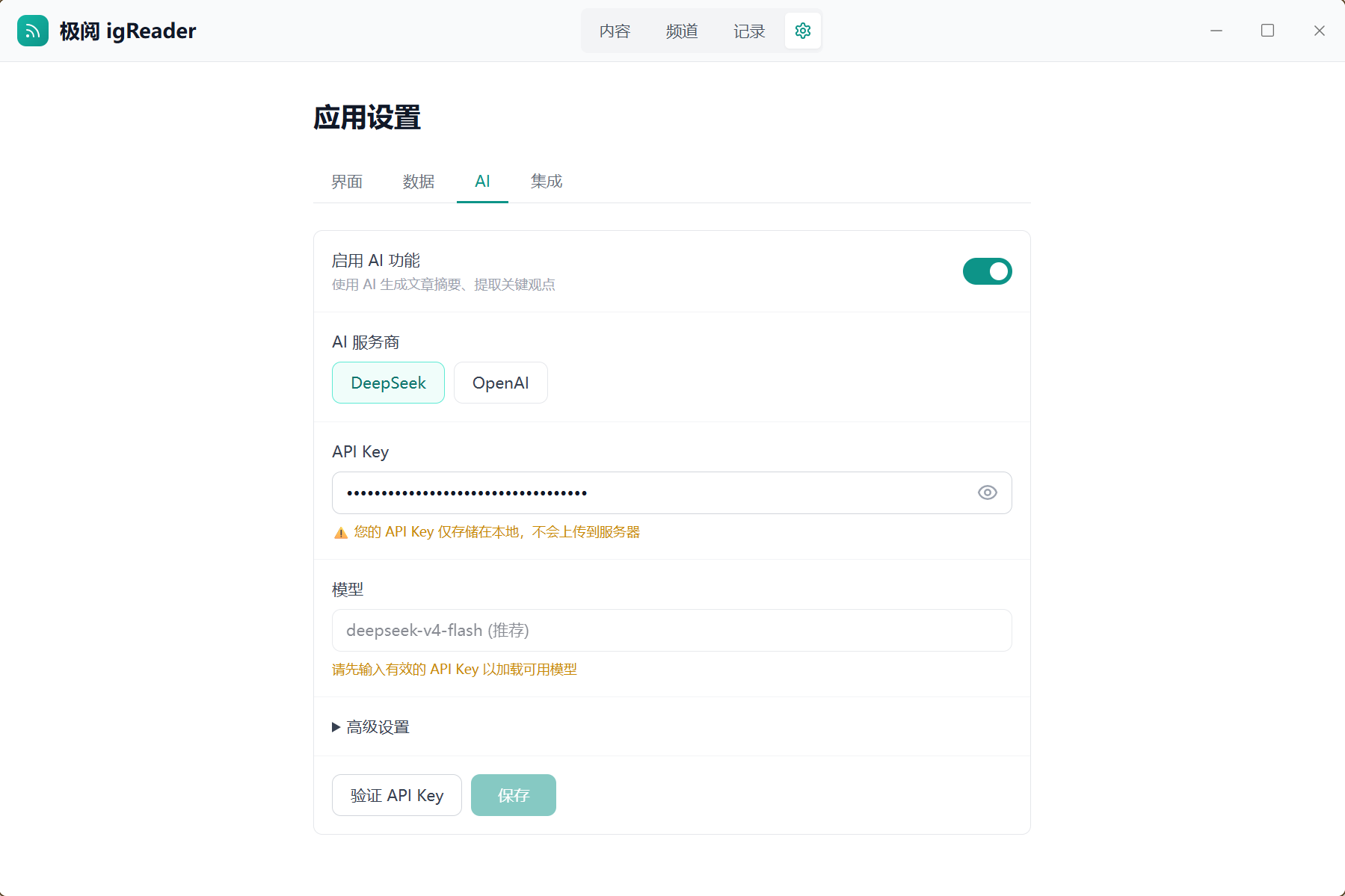Open the 数据 settings tab
This screenshot has height=896, width=1345.
(419, 182)
